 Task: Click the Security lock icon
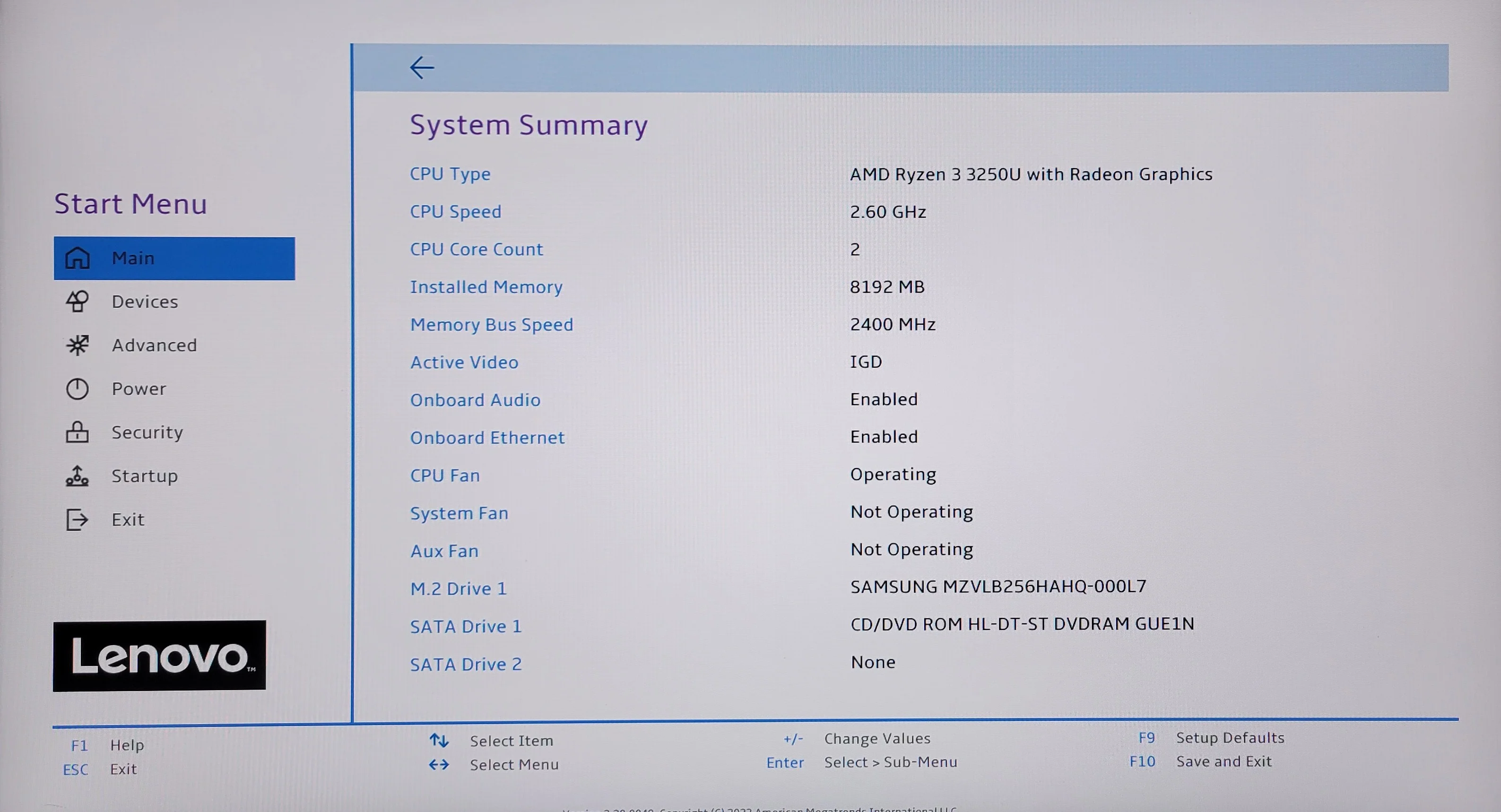[x=78, y=432]
